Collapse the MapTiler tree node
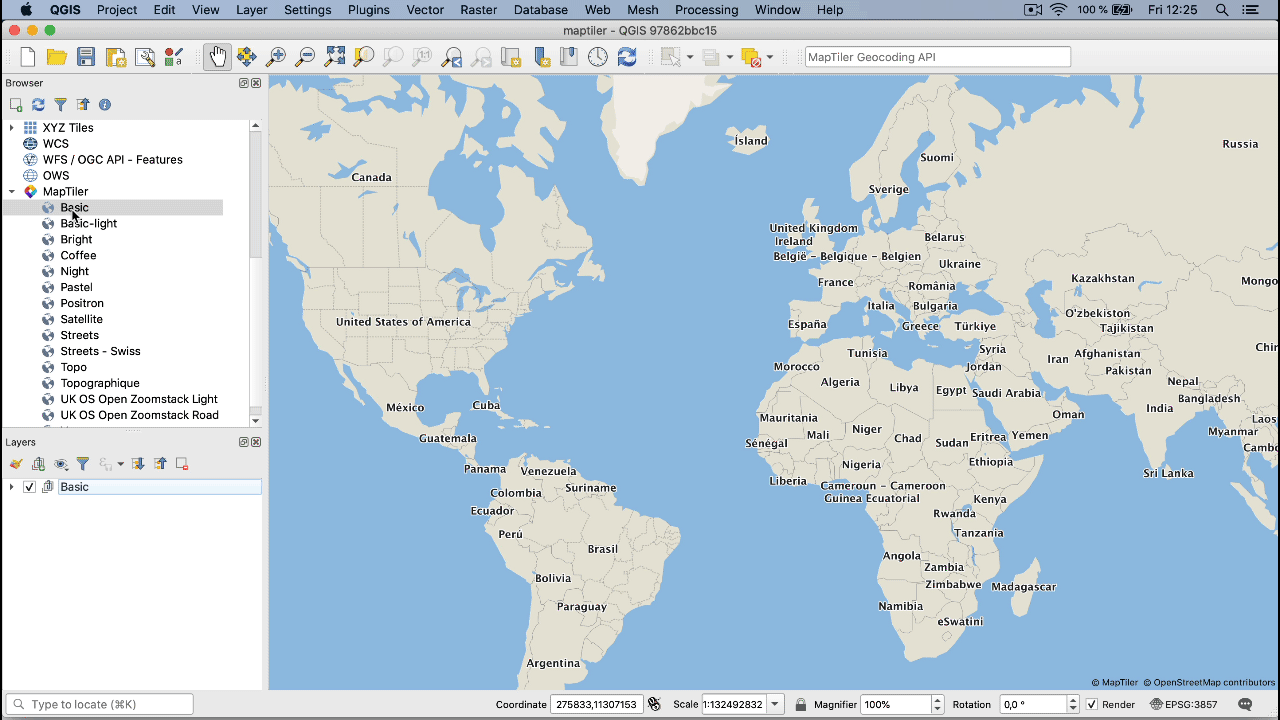 [12, 192]
